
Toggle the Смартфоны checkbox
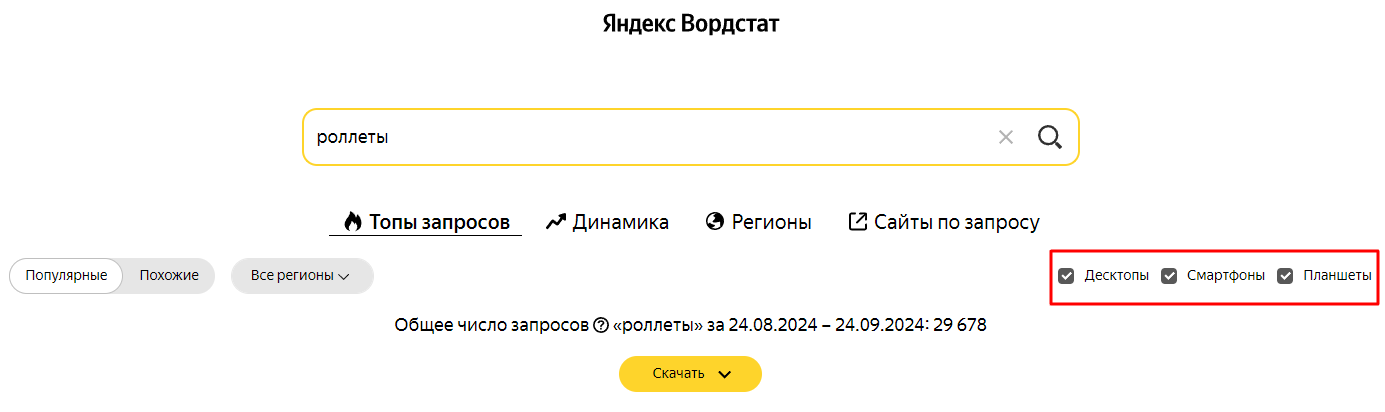click(1169, 275)
